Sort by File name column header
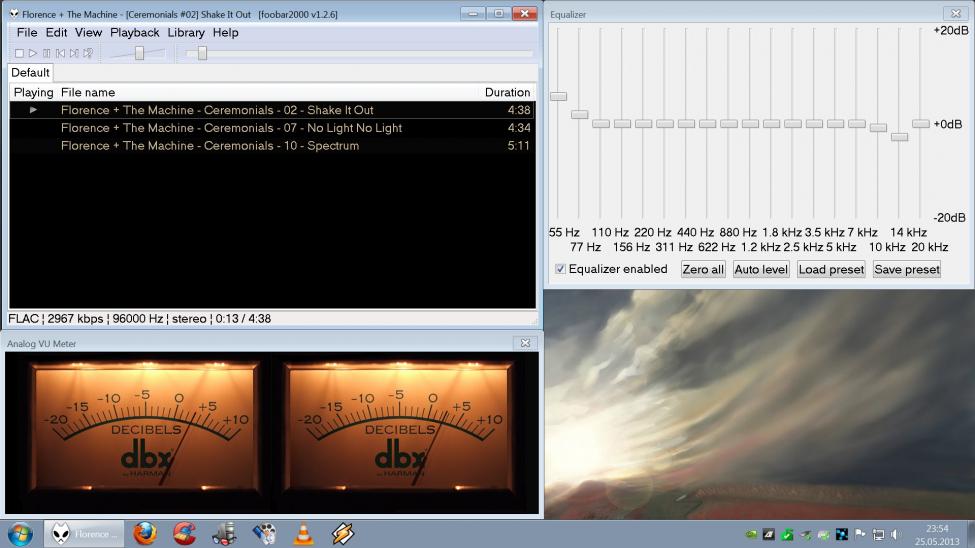 [x=88, y=92]
